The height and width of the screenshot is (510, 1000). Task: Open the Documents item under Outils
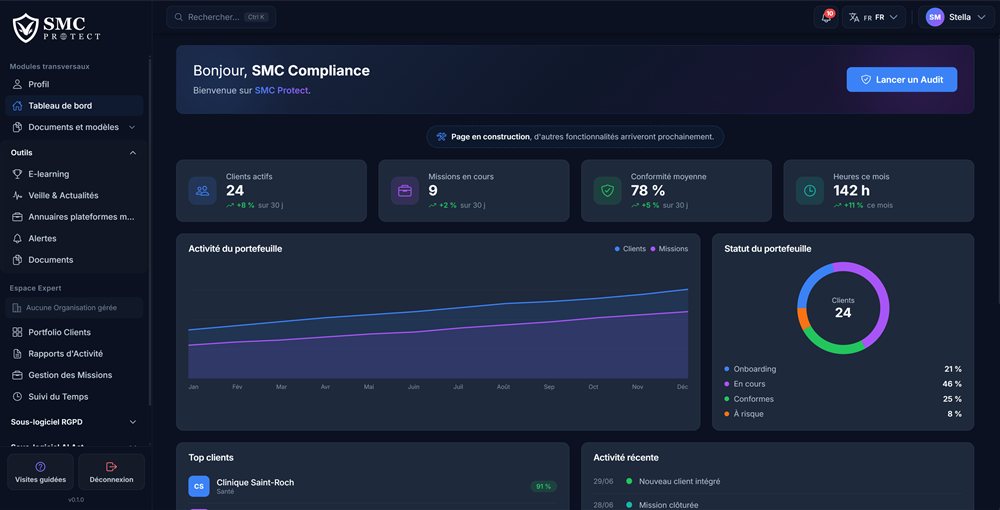74,260
